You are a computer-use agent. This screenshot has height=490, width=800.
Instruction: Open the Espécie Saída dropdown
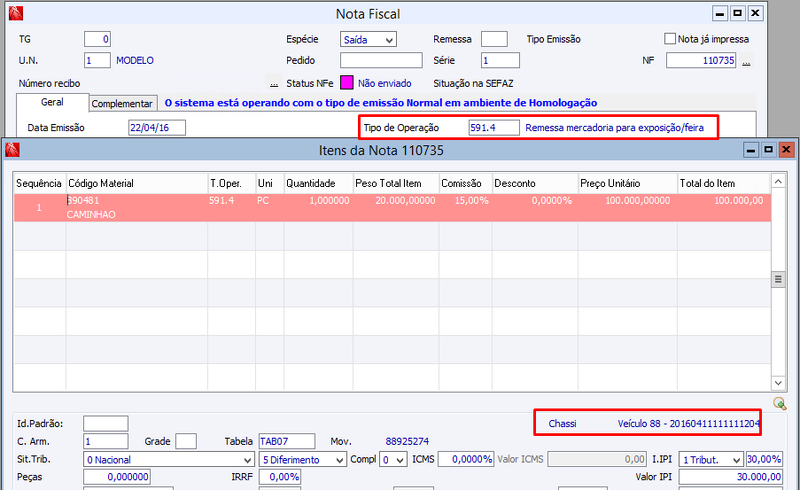point(368,39)
